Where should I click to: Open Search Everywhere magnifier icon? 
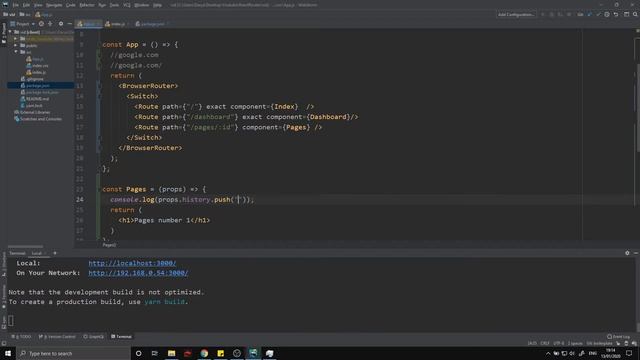[x=635, y=14]
